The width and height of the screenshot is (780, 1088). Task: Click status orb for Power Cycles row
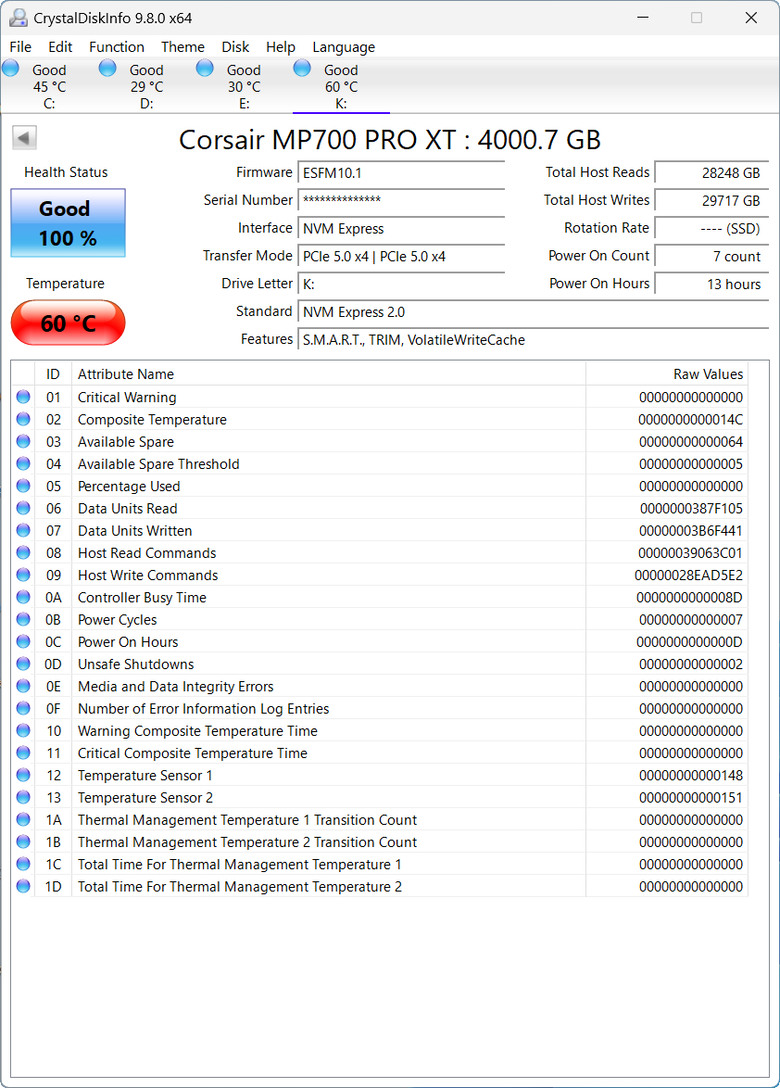[x=24, y=619]
